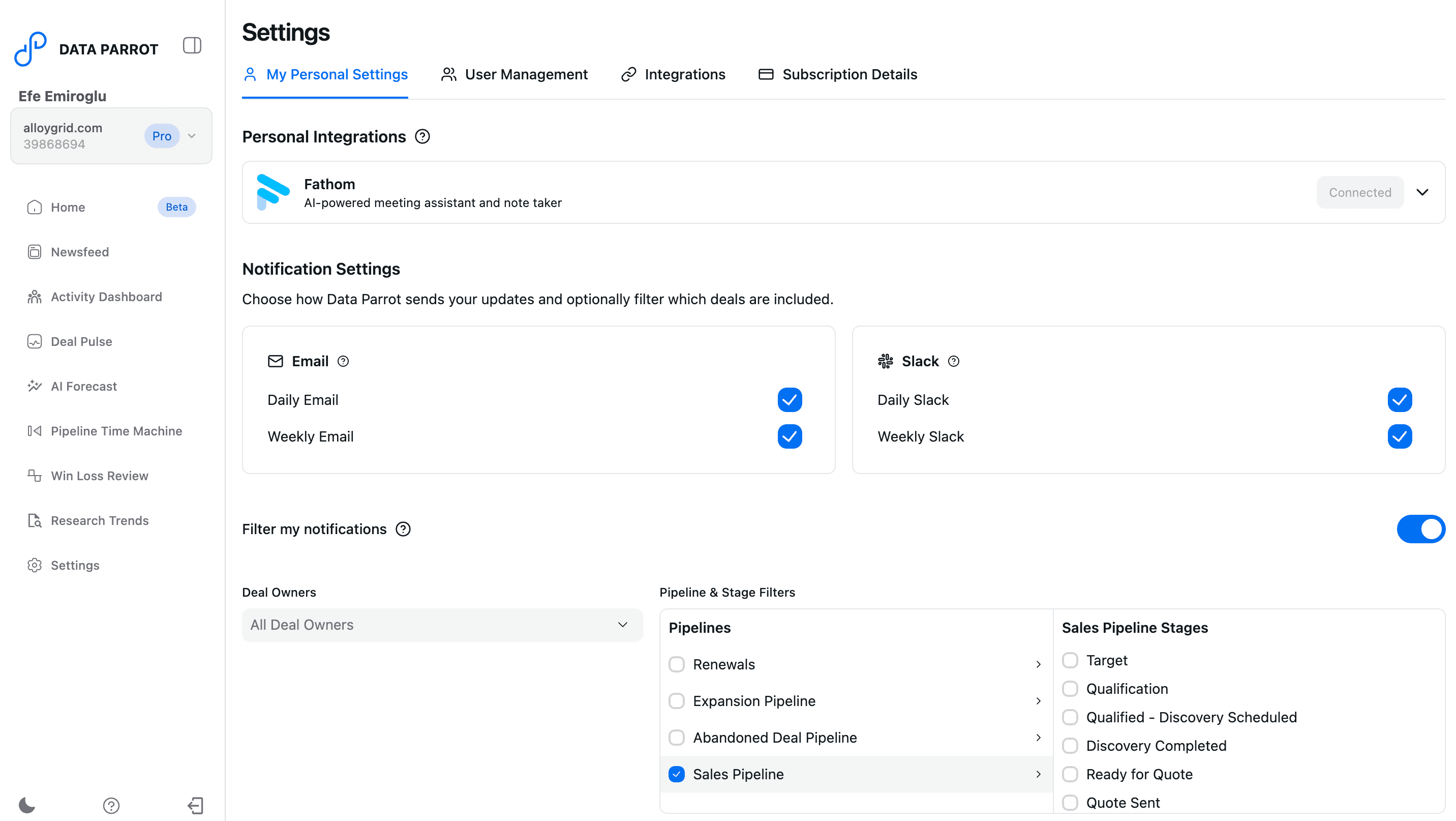Click the Connected button for Fathom
The image size is (1456, 821).
coord(1360,192)
